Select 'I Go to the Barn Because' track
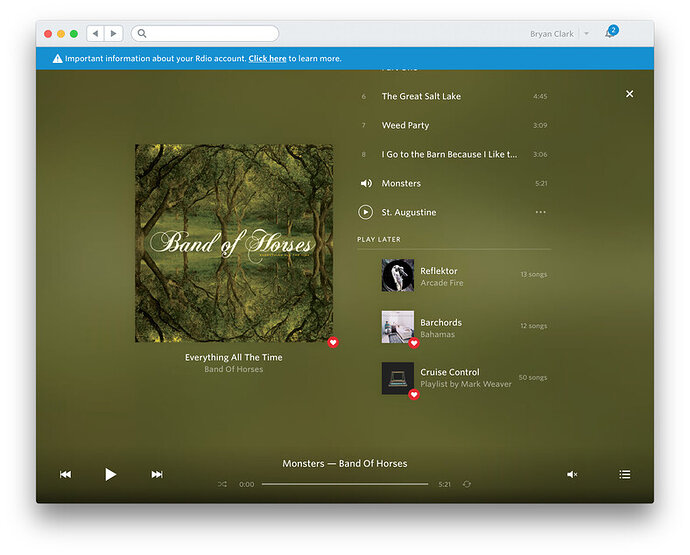Screen dimensions: 690x555 [x=449, y=154]
